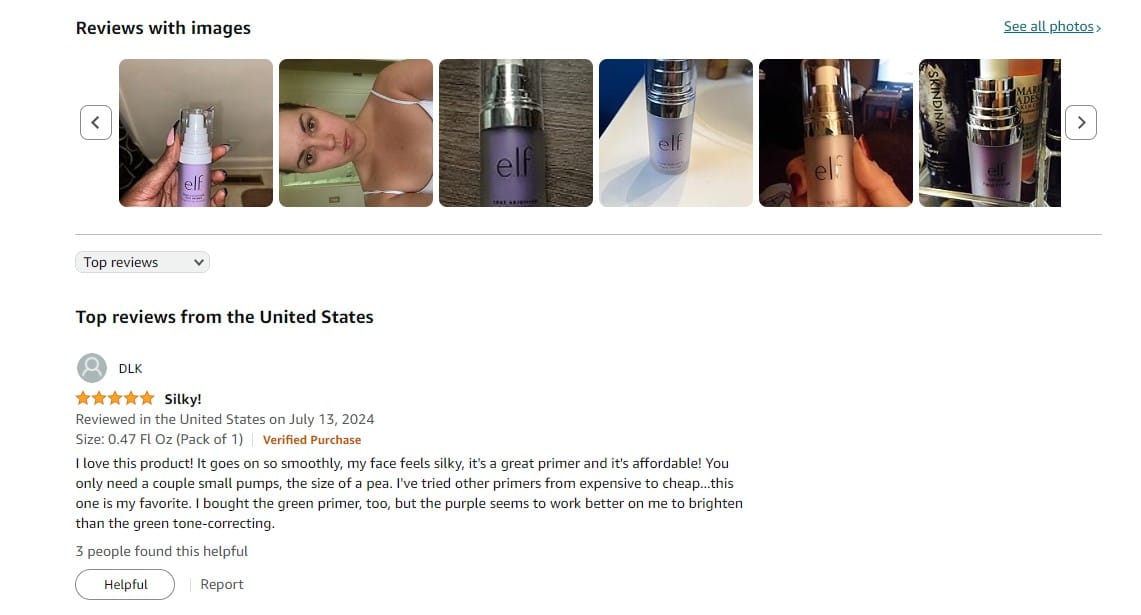Screen dimensions: 1141x615
Task: Open reviewer name DLK profile
Action: pyautogui.click(x=130, y=369)
